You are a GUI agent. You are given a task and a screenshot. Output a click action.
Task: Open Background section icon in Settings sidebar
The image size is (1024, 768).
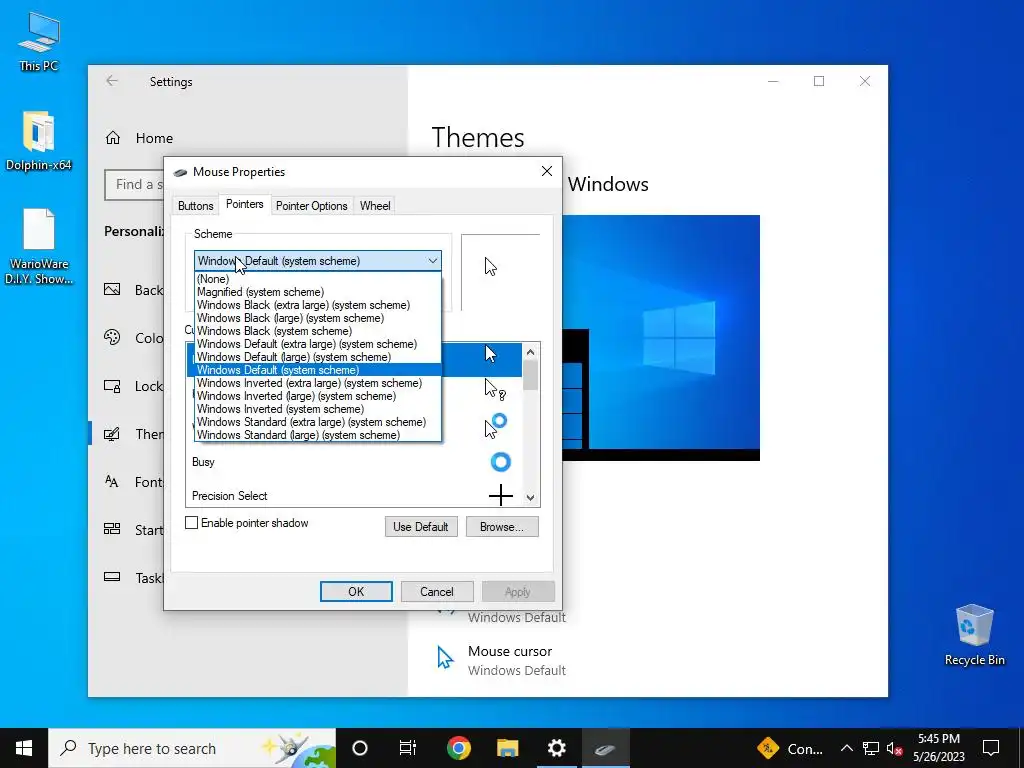pyautogui.click(x=112, y=289)
